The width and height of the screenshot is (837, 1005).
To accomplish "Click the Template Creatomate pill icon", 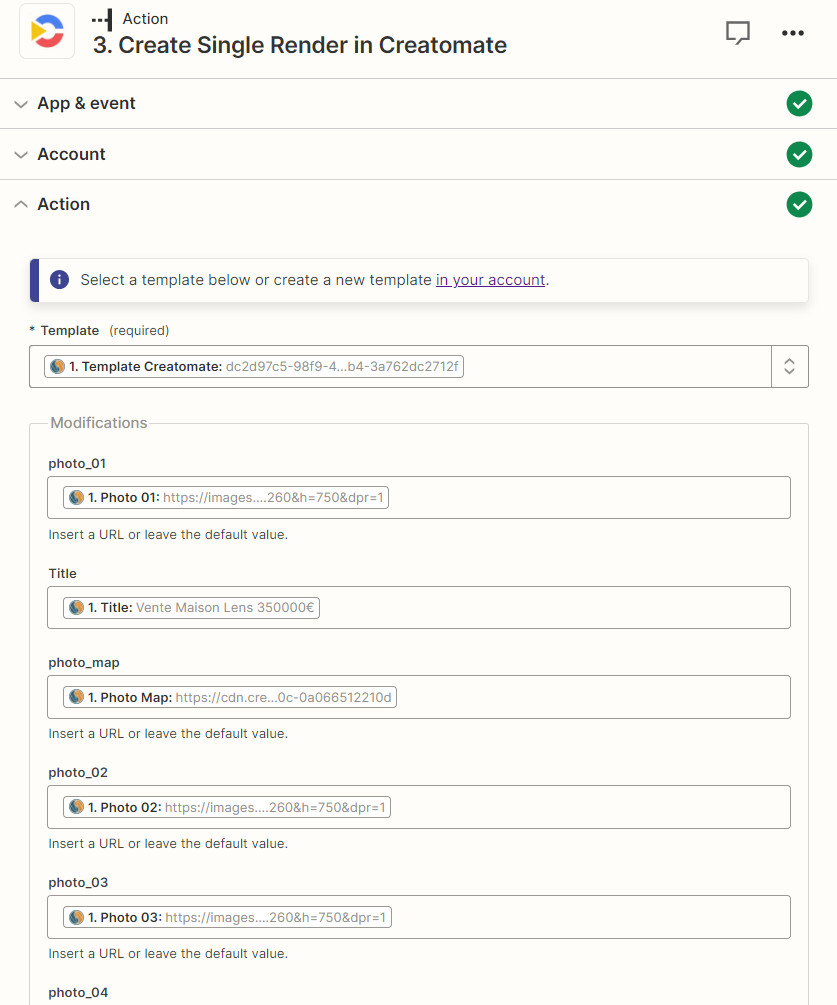I will click(58, 367).
